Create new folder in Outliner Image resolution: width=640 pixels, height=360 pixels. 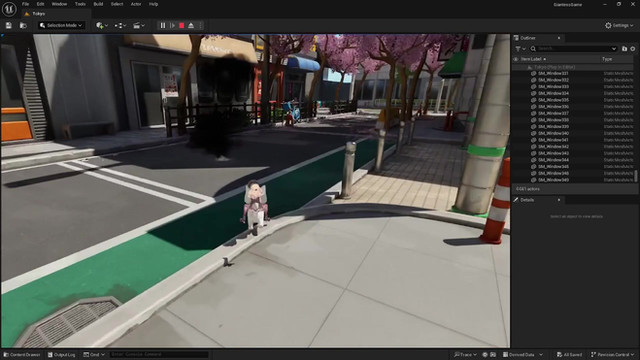[624, 49]
